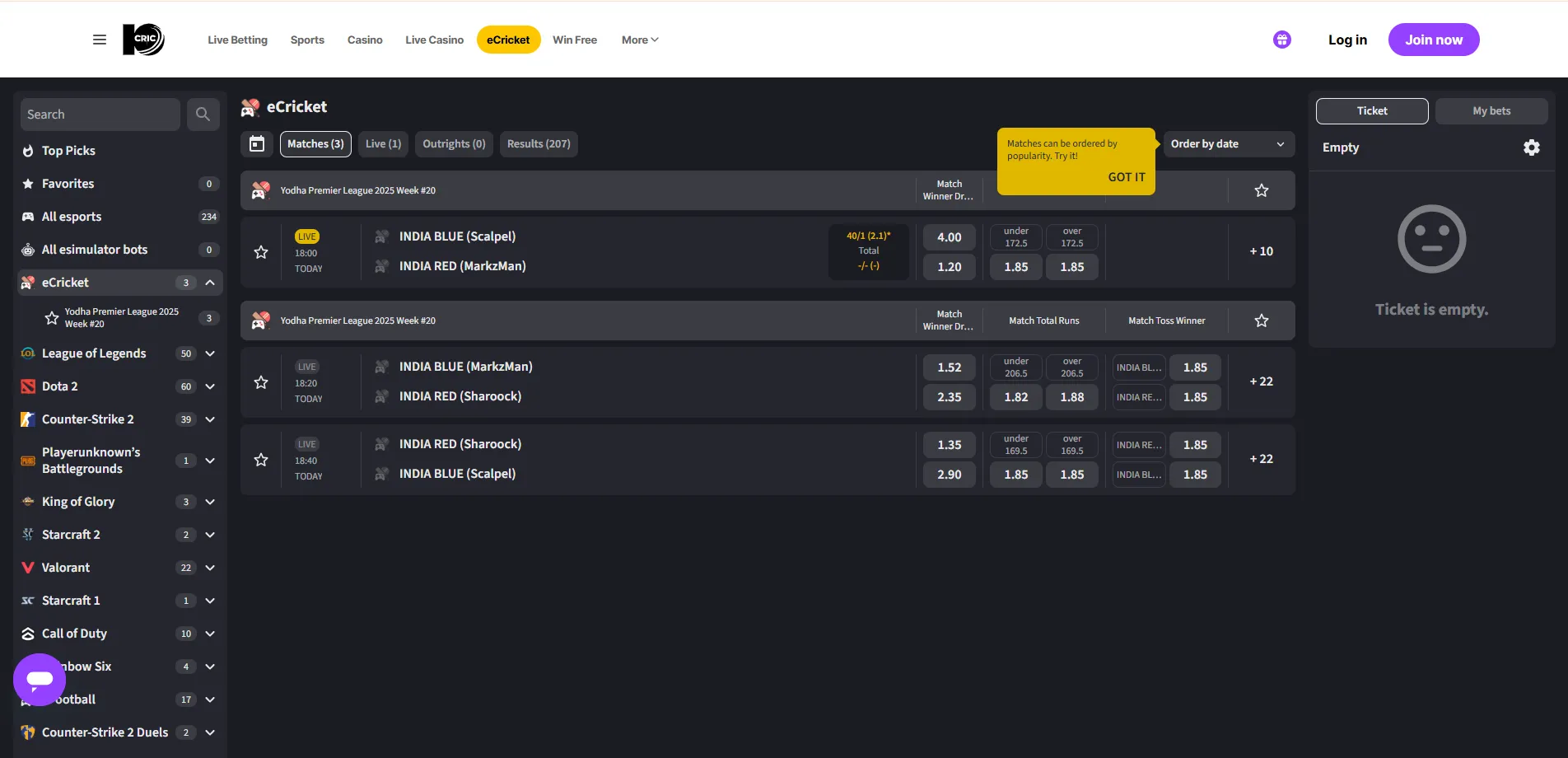Favorite the INDIA RED (Sharoock) 18:40 match

261,460
